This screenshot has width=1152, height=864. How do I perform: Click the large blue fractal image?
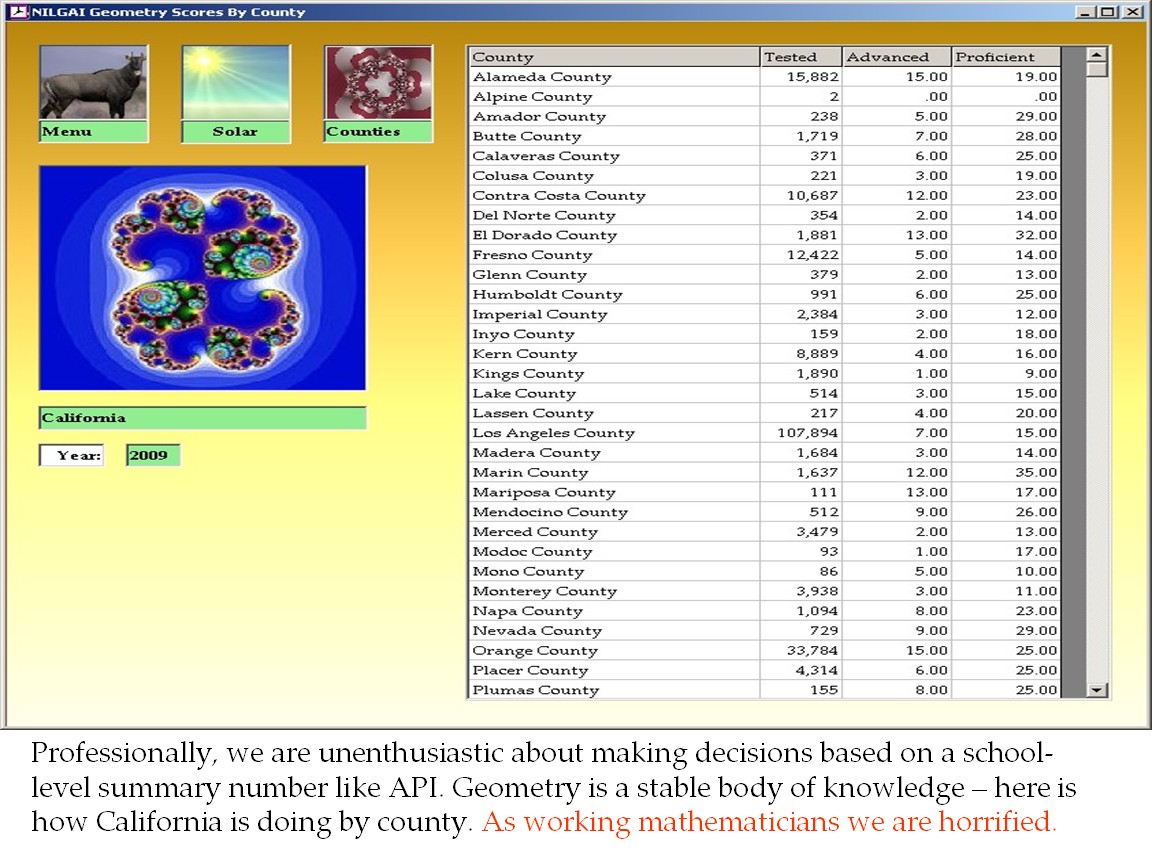point(203,278)
